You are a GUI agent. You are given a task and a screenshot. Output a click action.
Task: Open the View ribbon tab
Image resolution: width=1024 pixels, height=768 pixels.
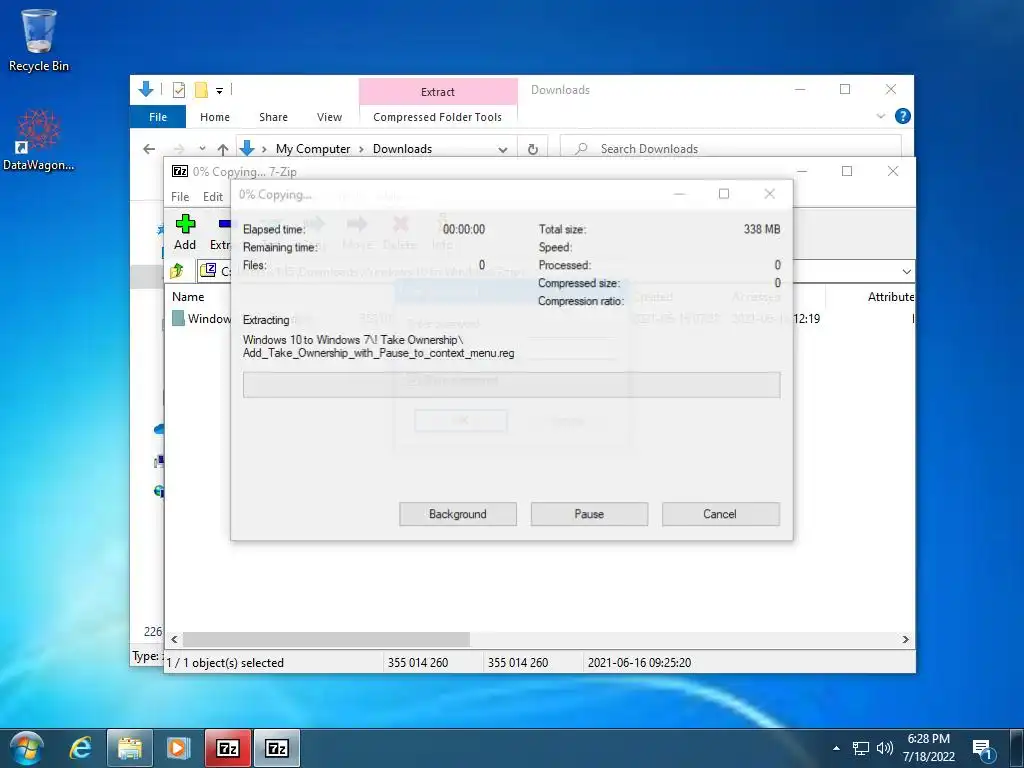click(329, 117)
